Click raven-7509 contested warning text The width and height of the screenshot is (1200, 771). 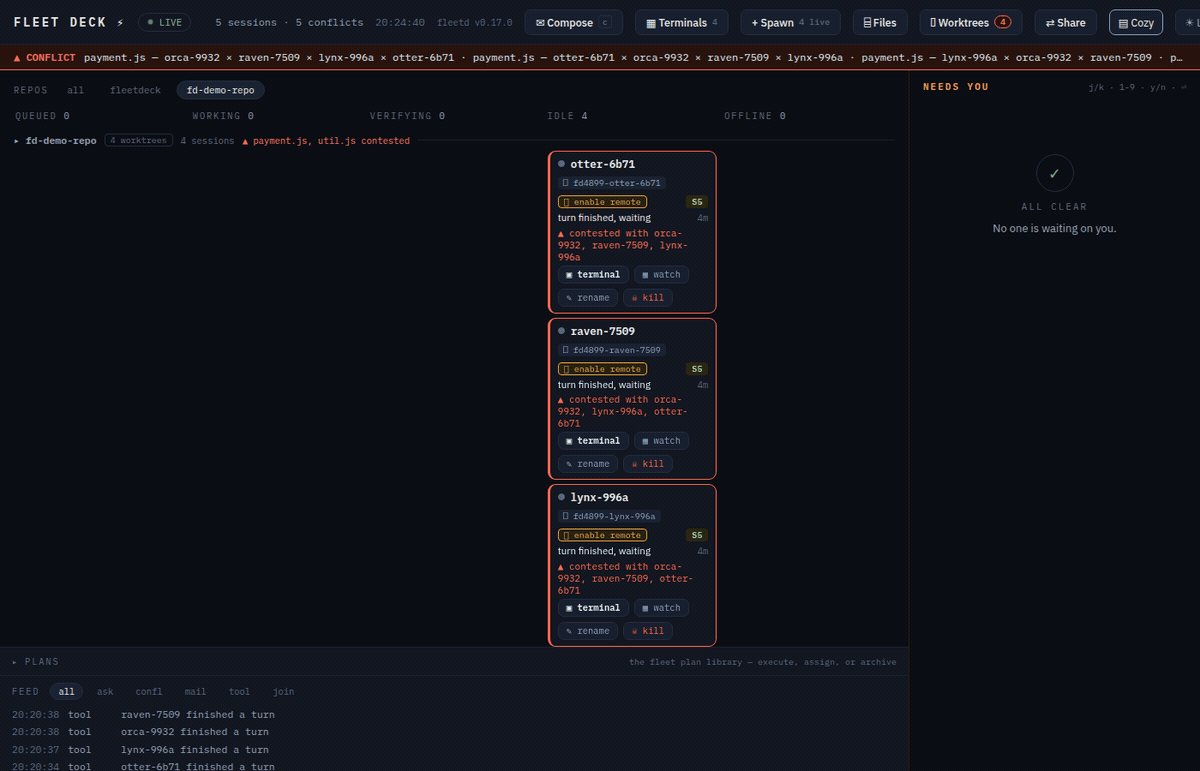coord(625,411)
